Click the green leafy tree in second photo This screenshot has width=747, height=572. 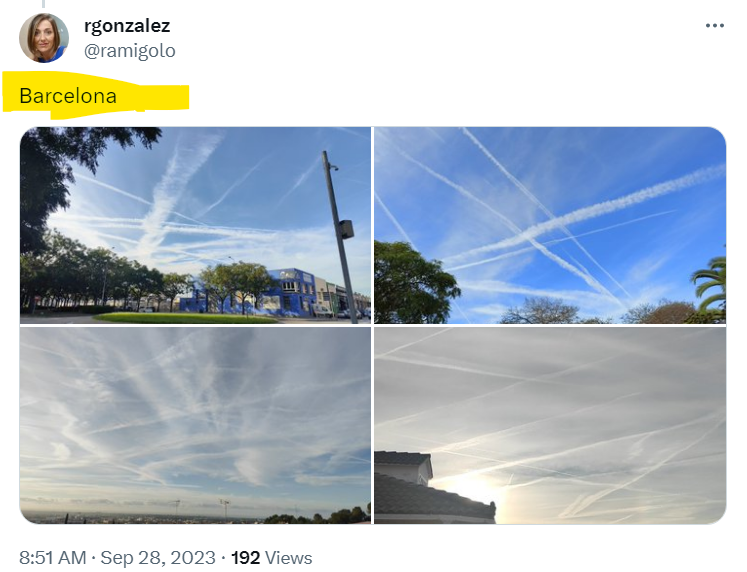[x=412, y=283]
